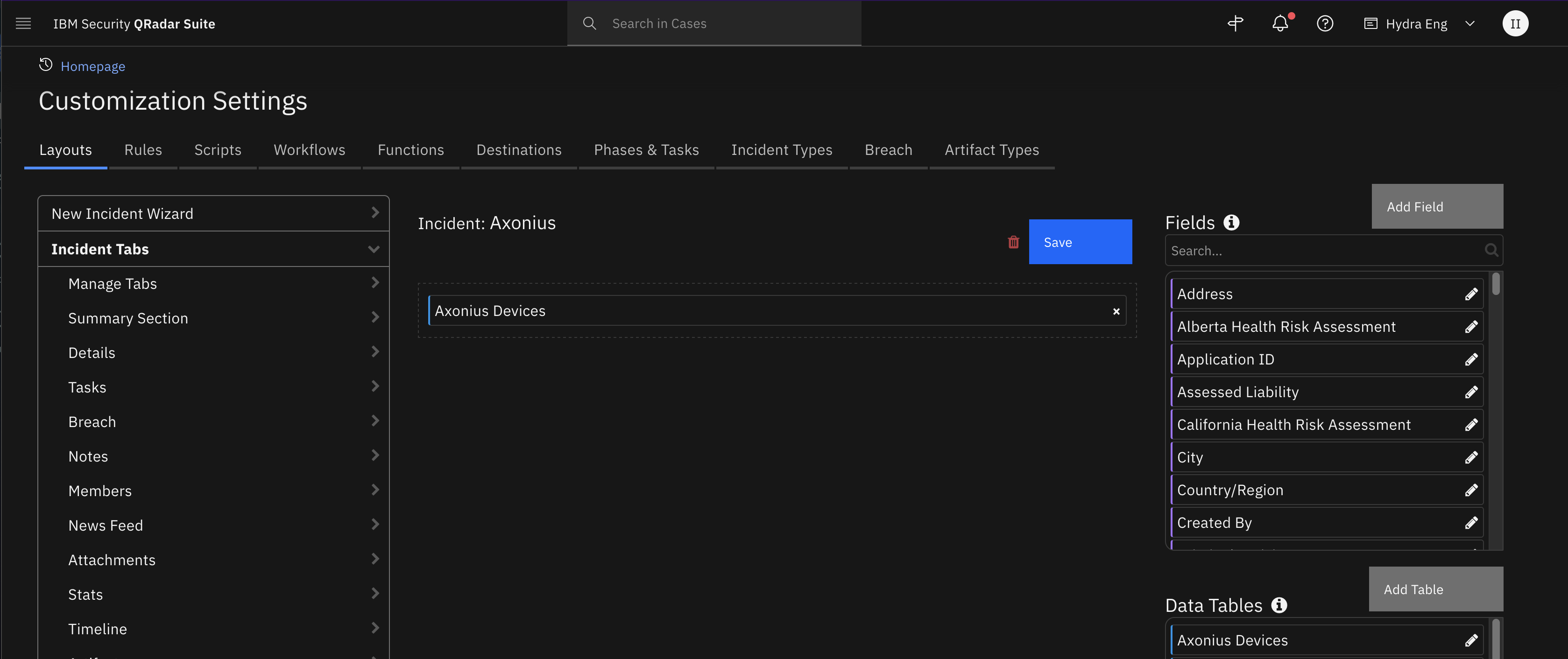This screenshot has width=1568, height=659.
Task: Open the Hydra Eng organization dropdown
Action: pyautogui.click(x=1469, y=24)
